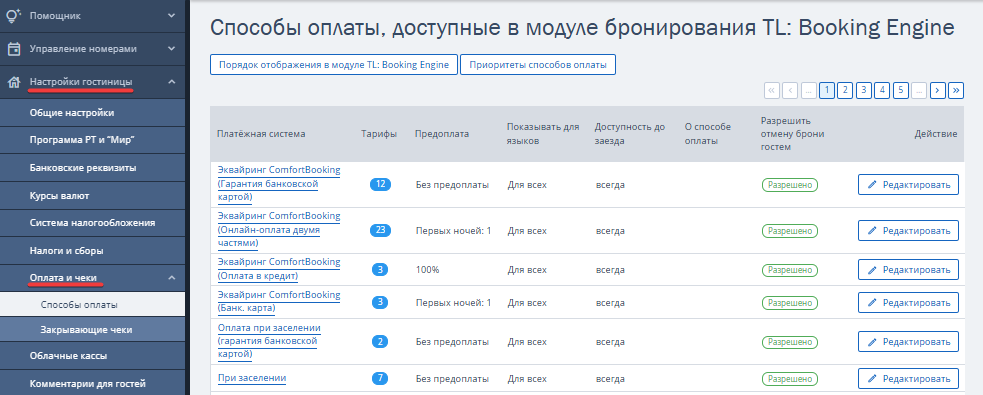Open Эквайринг ComfortBooking (Гарантия банковской картой) link
The height and width of the screenshot is (395, 983).
279,184
